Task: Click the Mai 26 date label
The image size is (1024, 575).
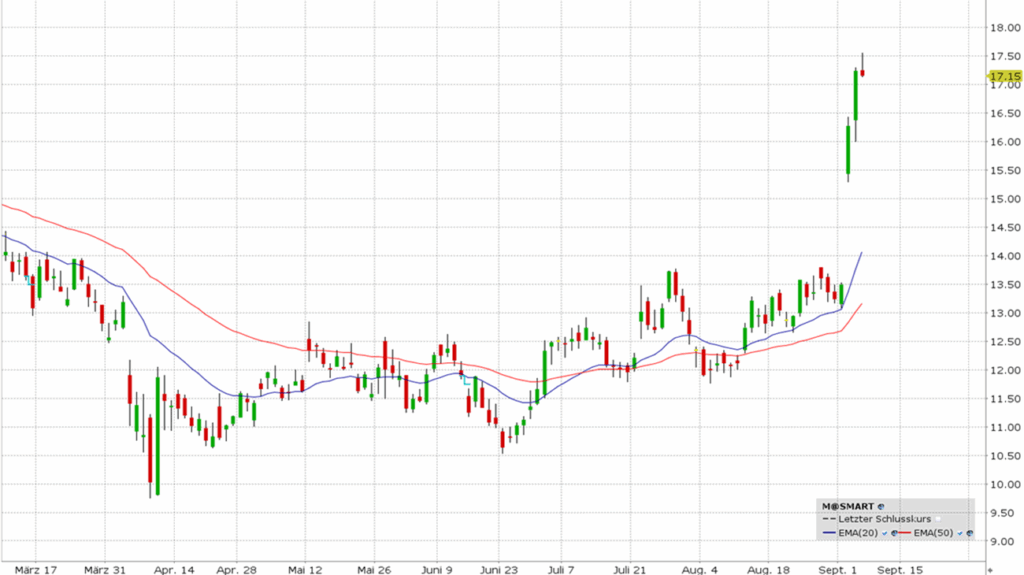Action: point(374,570)
